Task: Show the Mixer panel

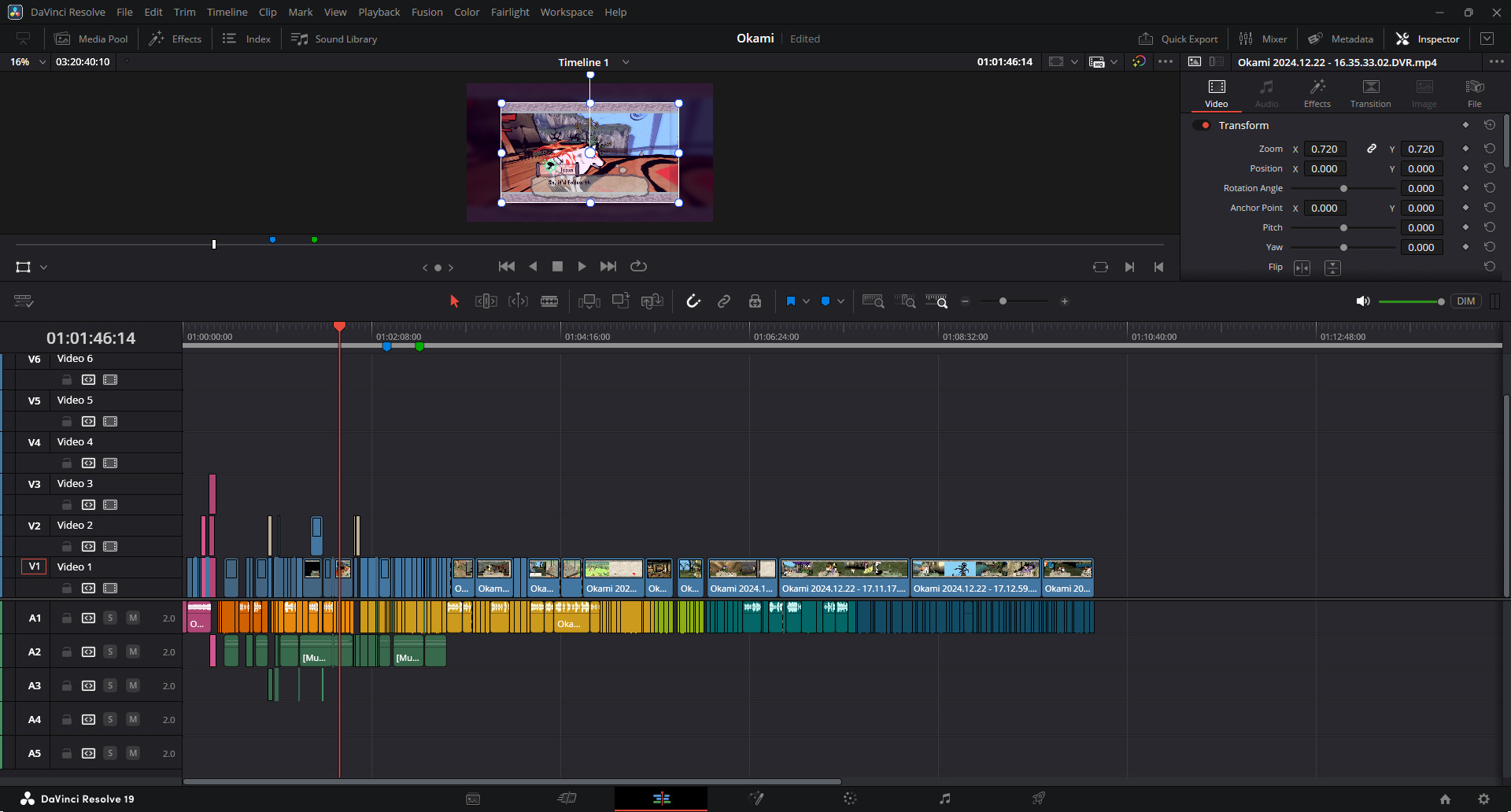Action: (1263, 39)
